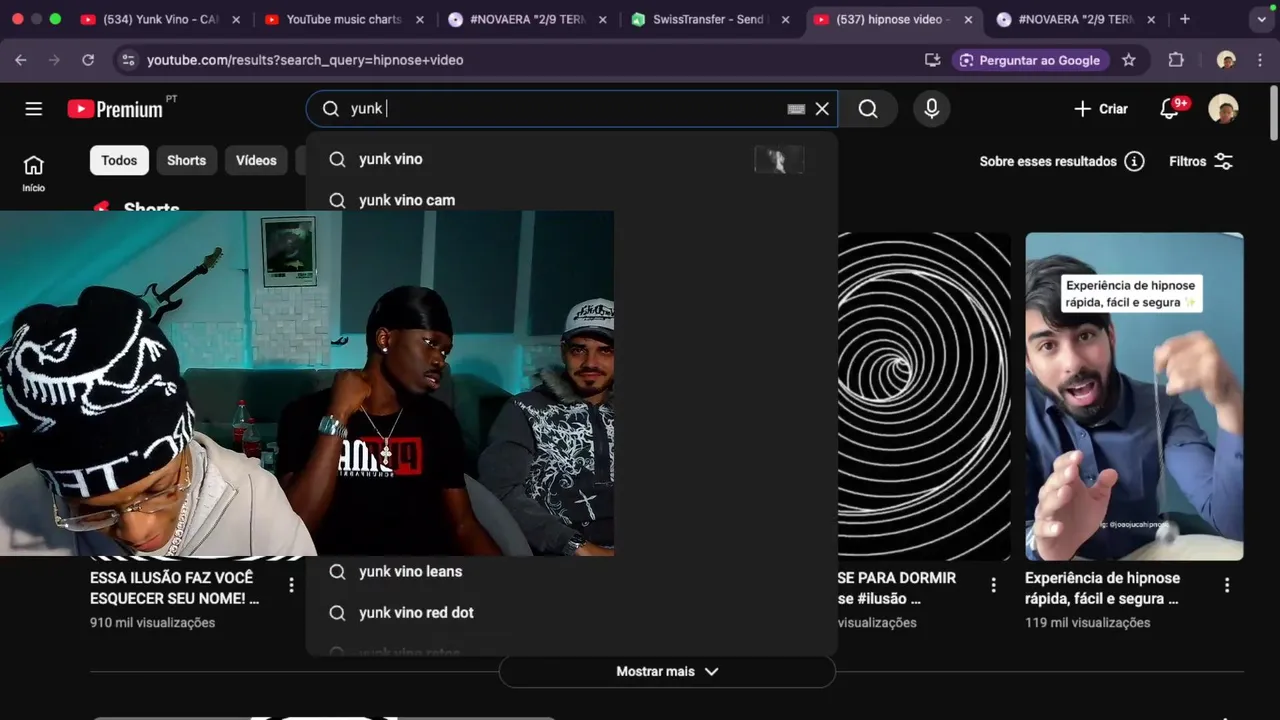The height and width of the screenshot is (720, 1280).
Task: Start voice search with the microphone
Action: tap(931, 109)
